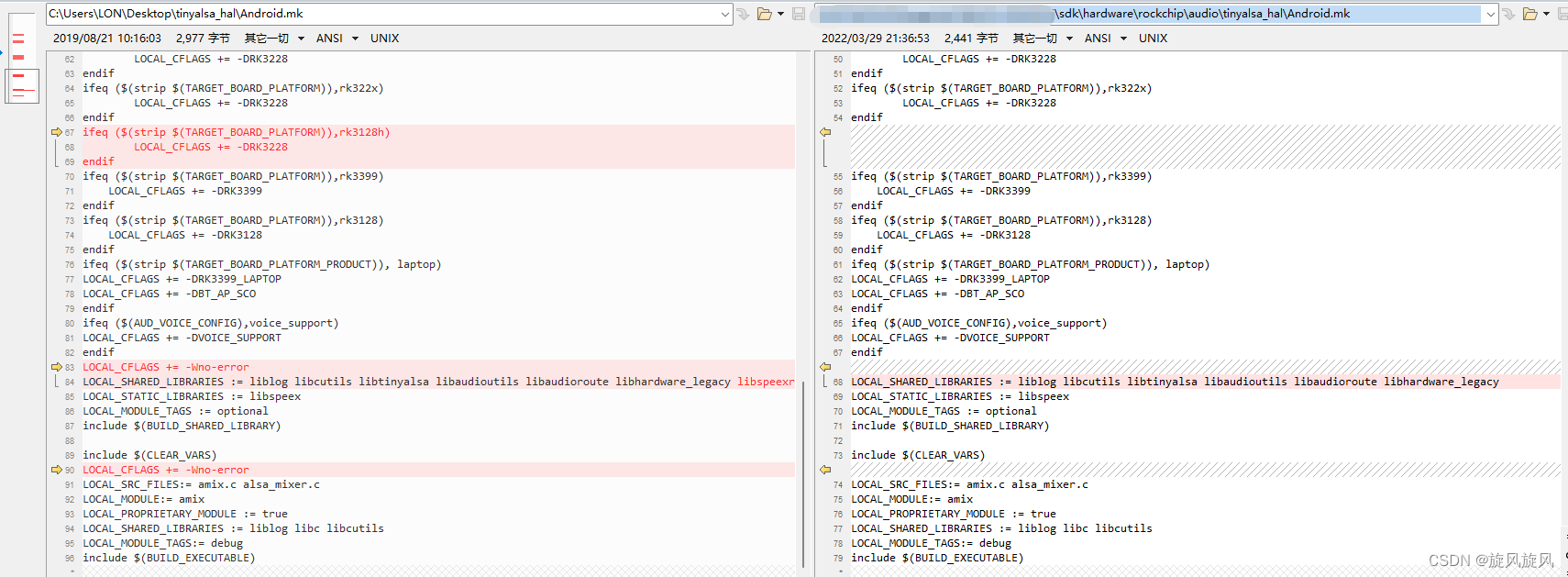Click the diff overview thumbnail map
The image size is (1568, 577).
click(22, 59)
